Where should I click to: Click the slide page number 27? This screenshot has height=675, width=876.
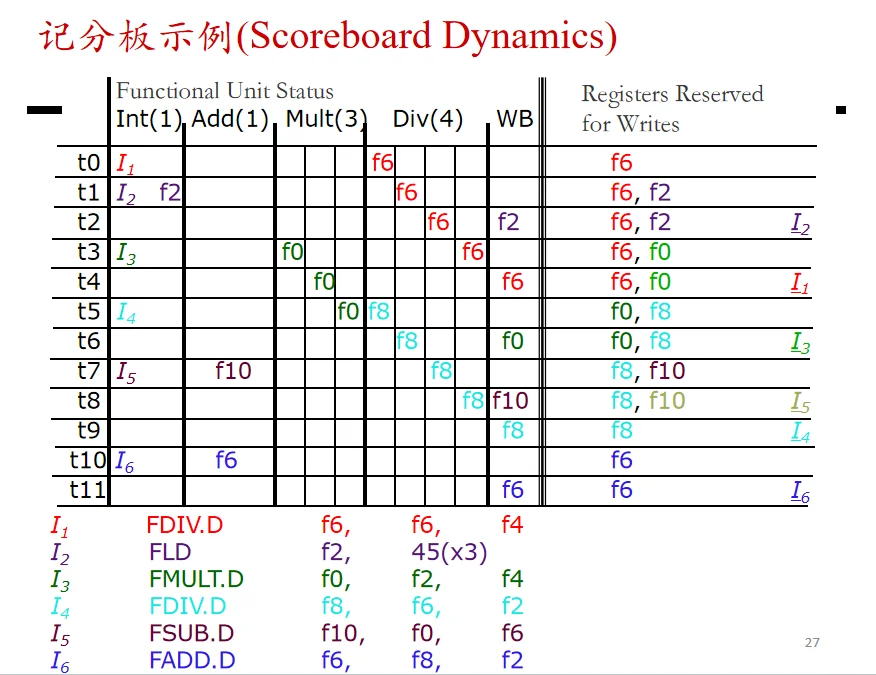pos(812,643)
